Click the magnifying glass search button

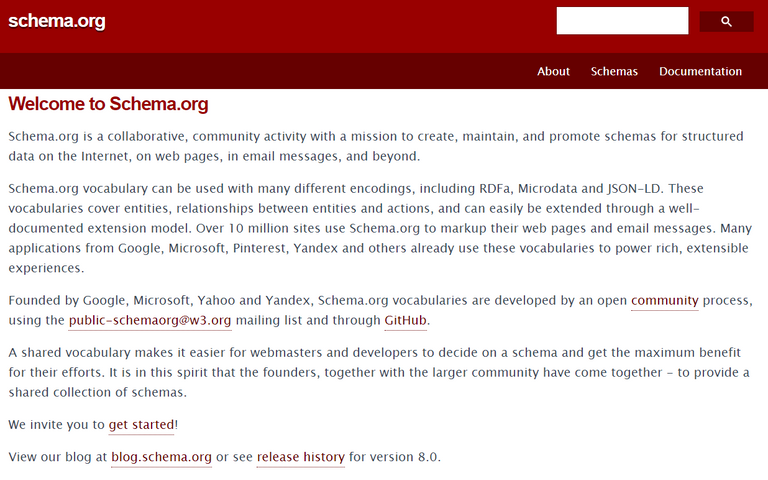[x=726, y=22]
